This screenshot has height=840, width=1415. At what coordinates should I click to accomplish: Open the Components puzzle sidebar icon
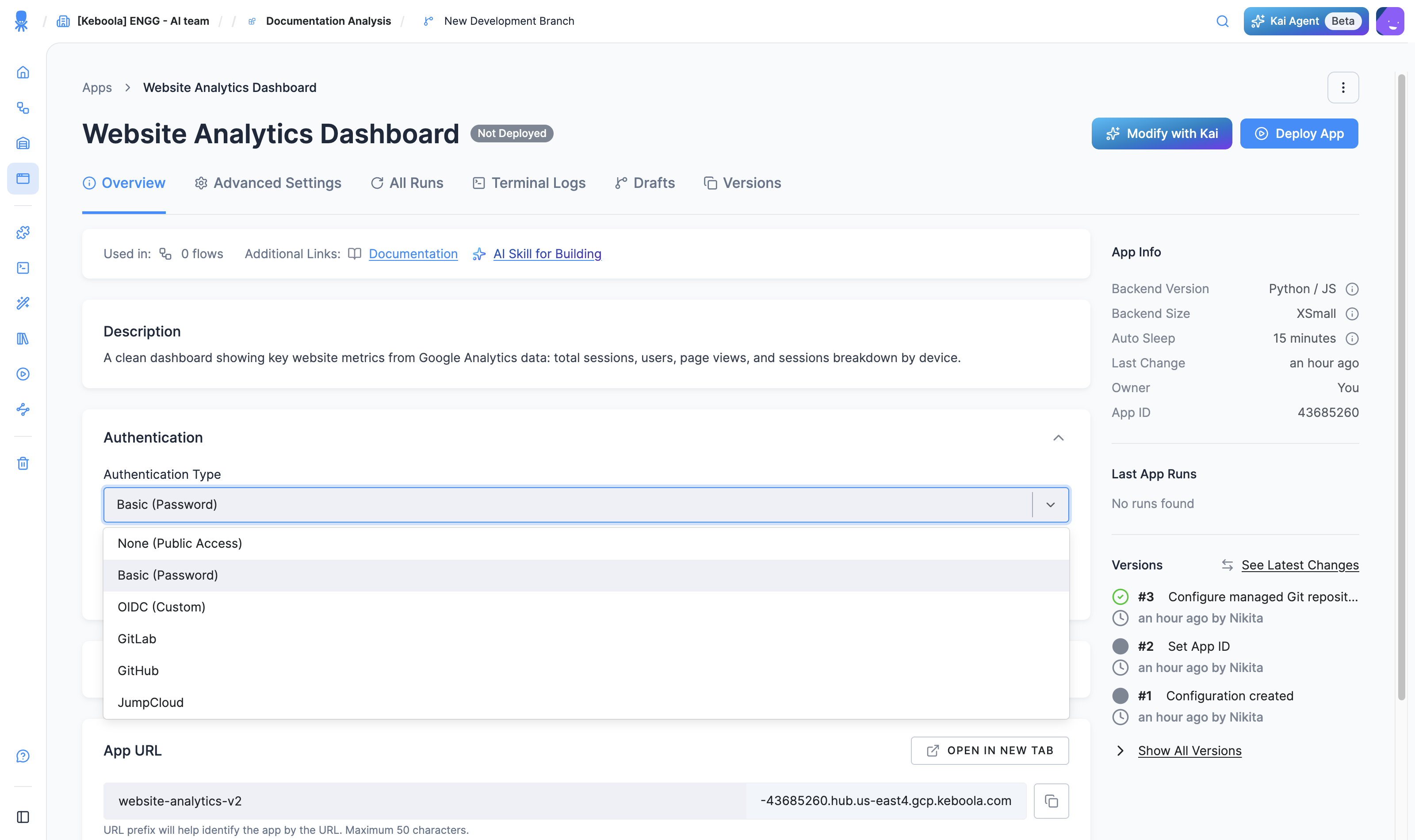tap(23, 233)
